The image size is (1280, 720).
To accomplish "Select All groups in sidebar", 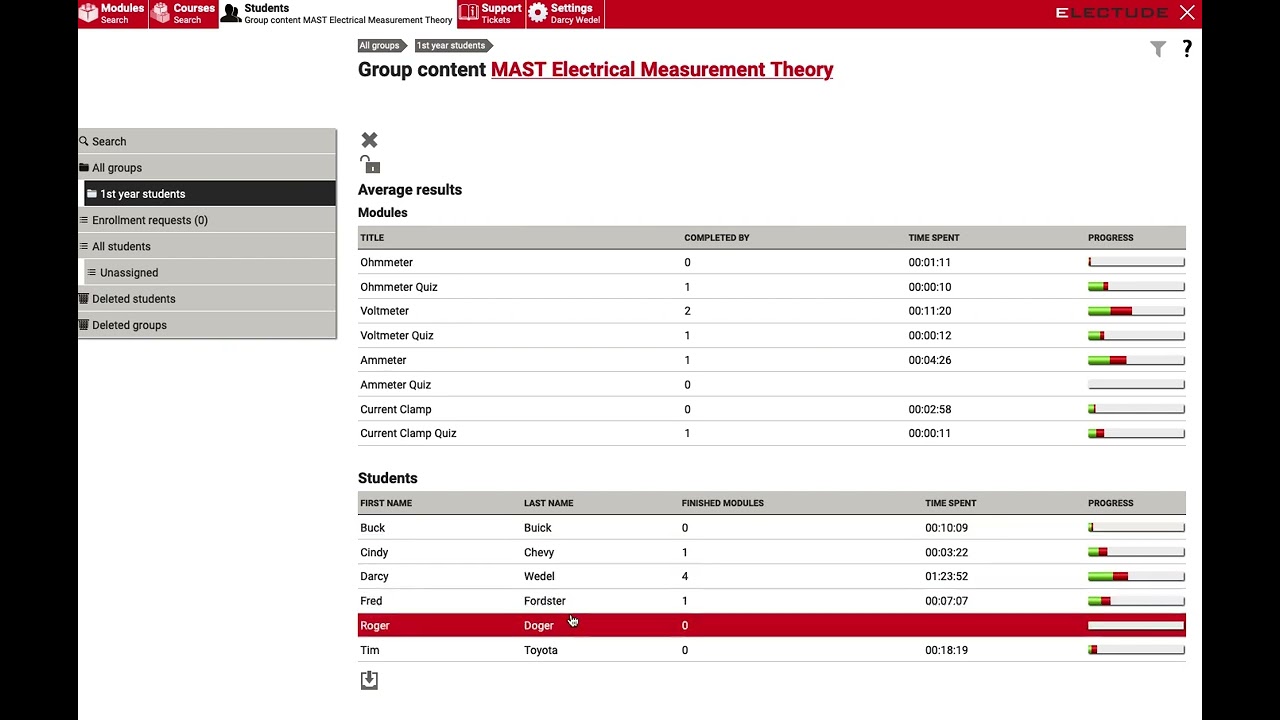I will [x=207, y=167].
